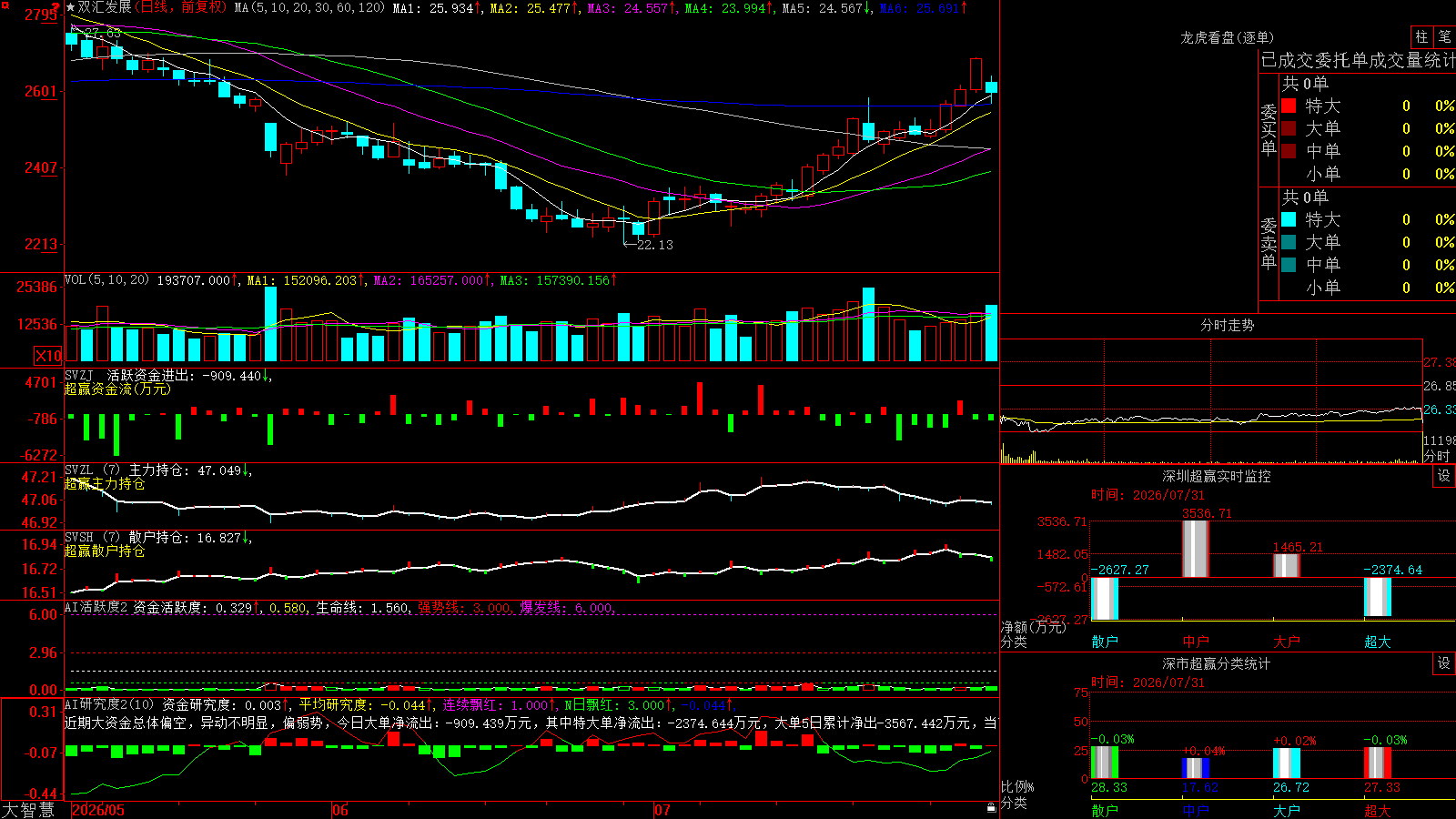This screenshot has width=1456, height=819.
Task: Click the 3536.71 中户 net amount bar
Action: coord(1196,549)
